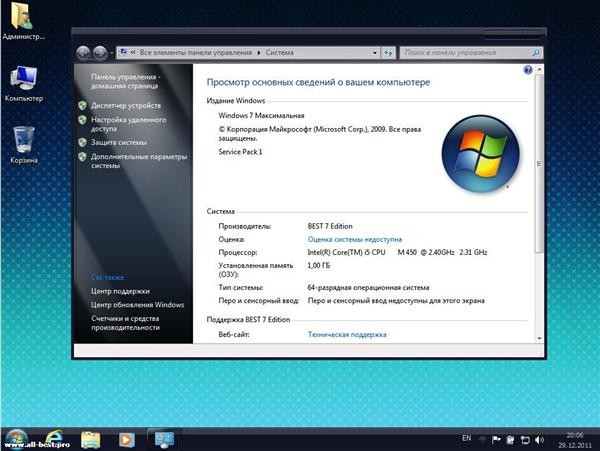Image resolution: width=600 pixels, height=451 pixels.
Task: Refresh the address bar view
Action: [x=388, y=53]
